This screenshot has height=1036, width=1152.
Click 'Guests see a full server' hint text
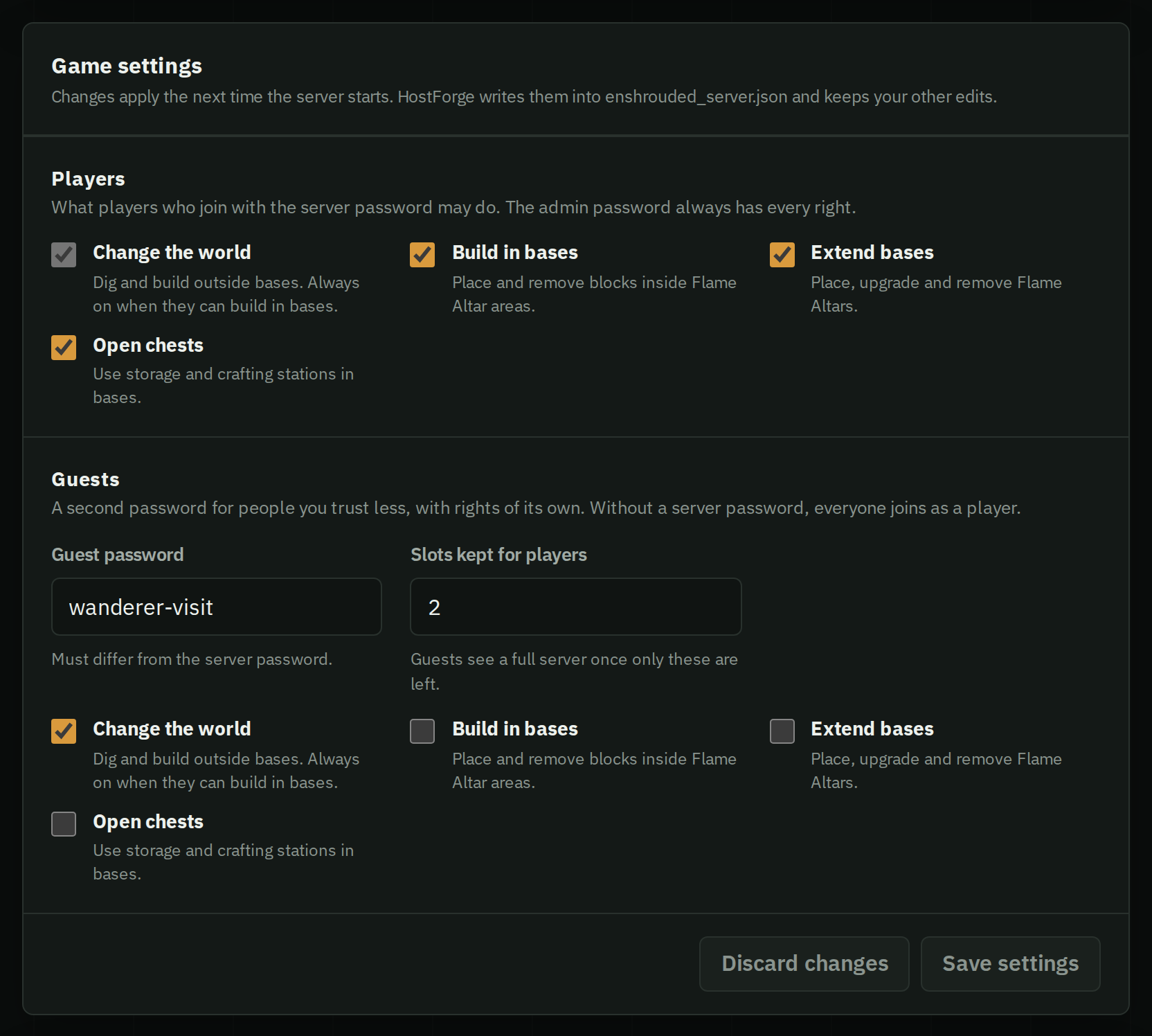pyautogui.click(x=575, y=671)
